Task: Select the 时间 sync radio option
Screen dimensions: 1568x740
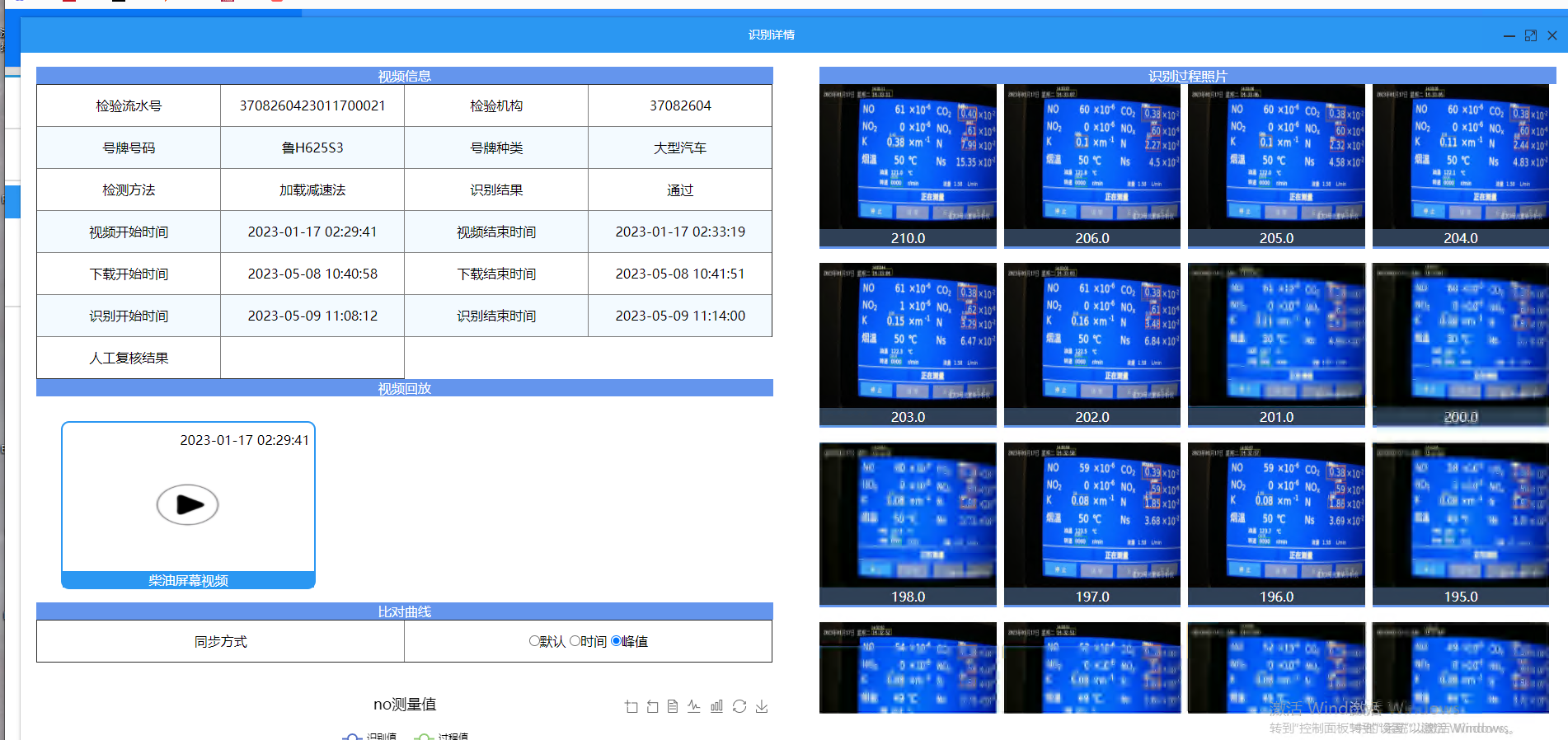Action: point(575,641)
